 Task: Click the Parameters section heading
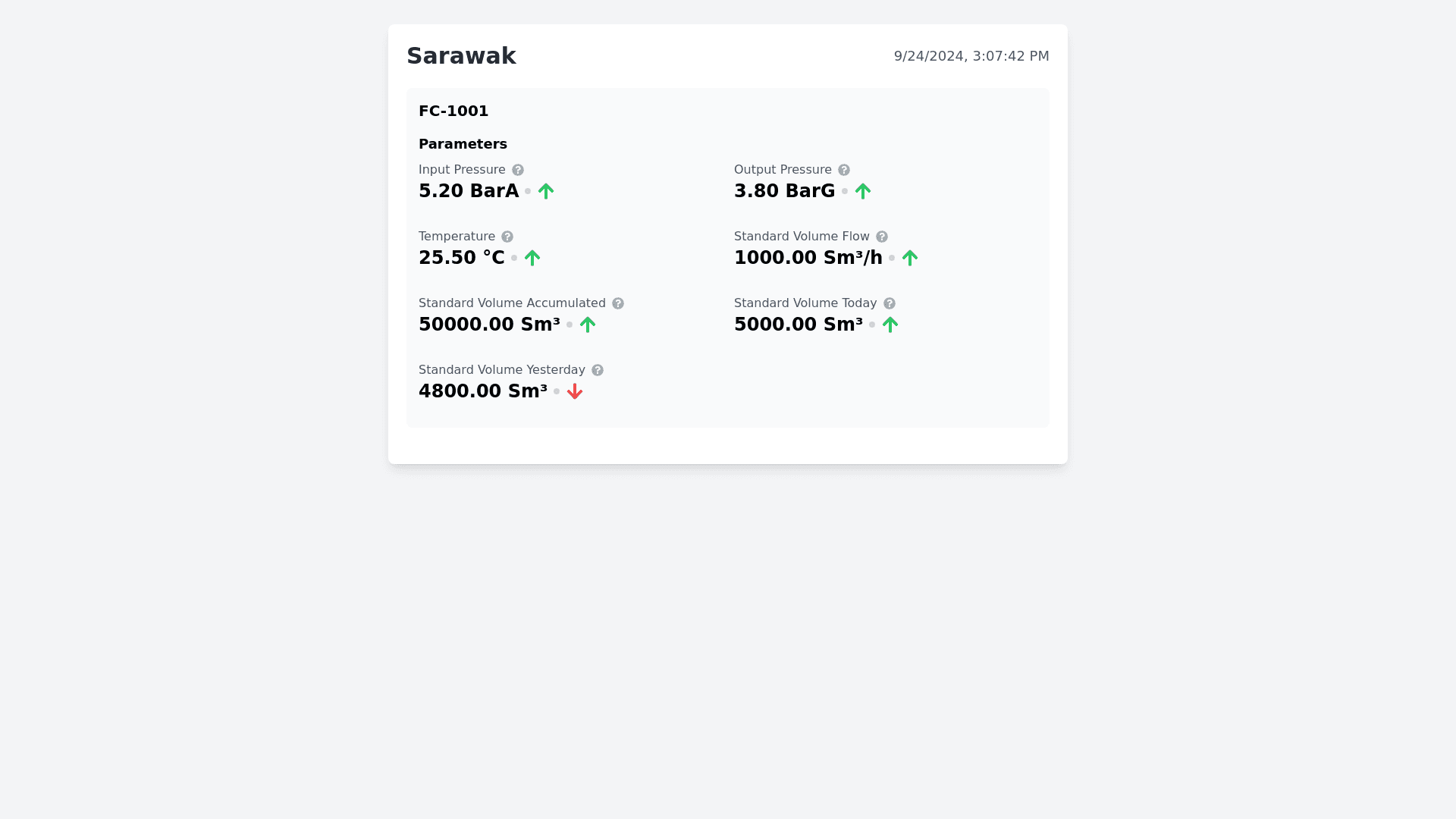click(463, 144)
